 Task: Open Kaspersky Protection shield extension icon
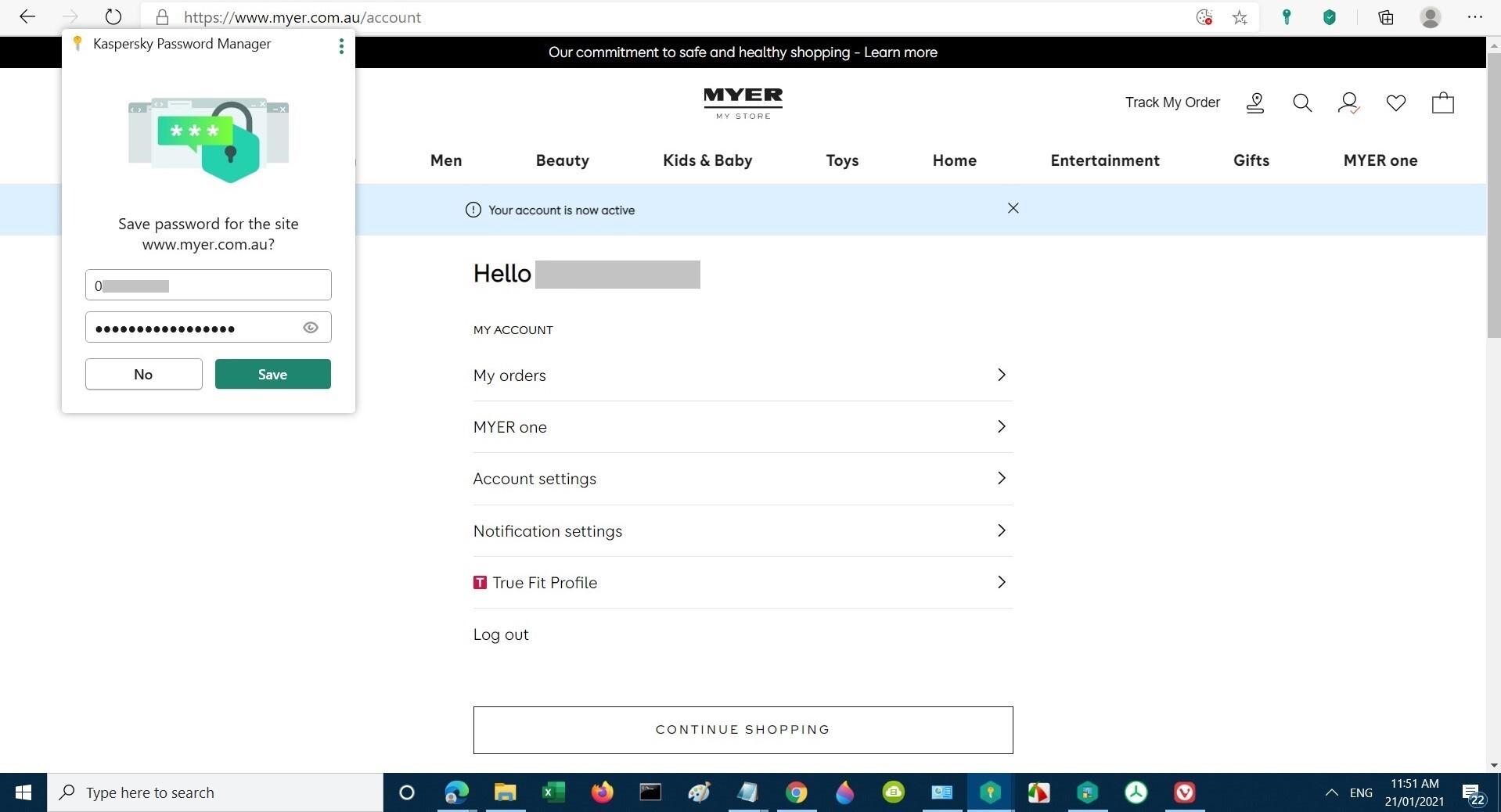click(x=1330, y=17)
